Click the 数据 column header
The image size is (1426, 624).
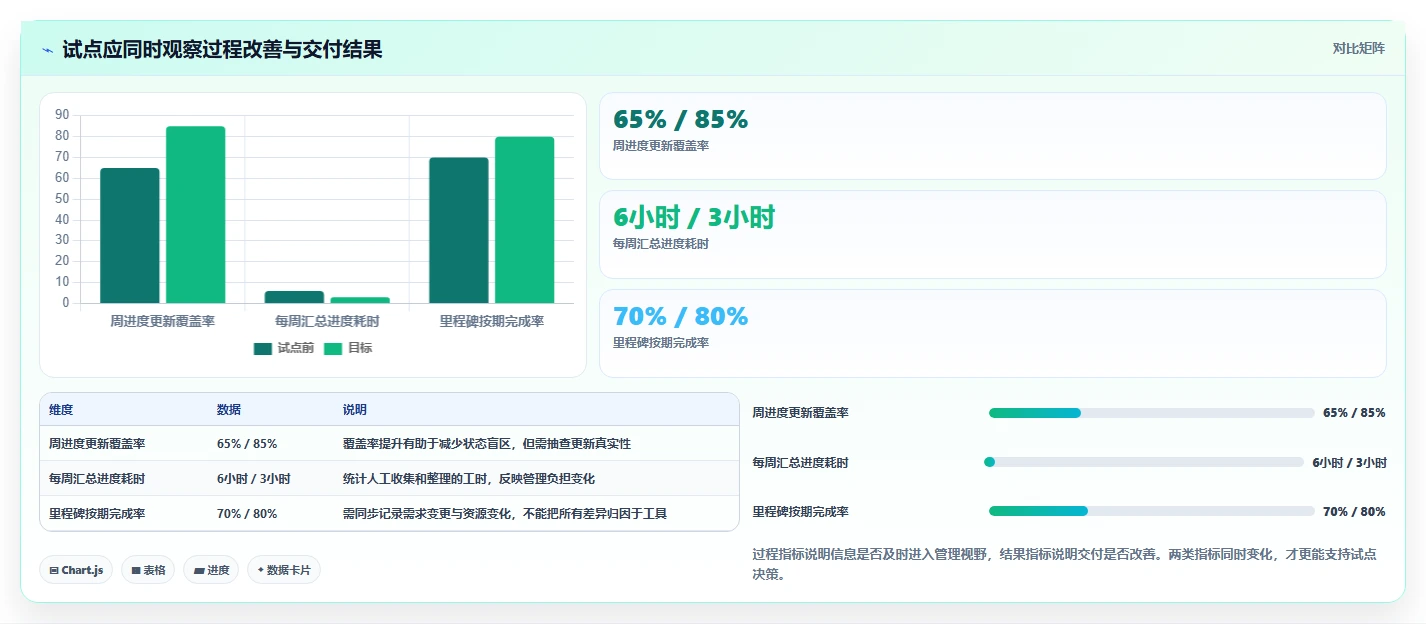click(229, 410)
